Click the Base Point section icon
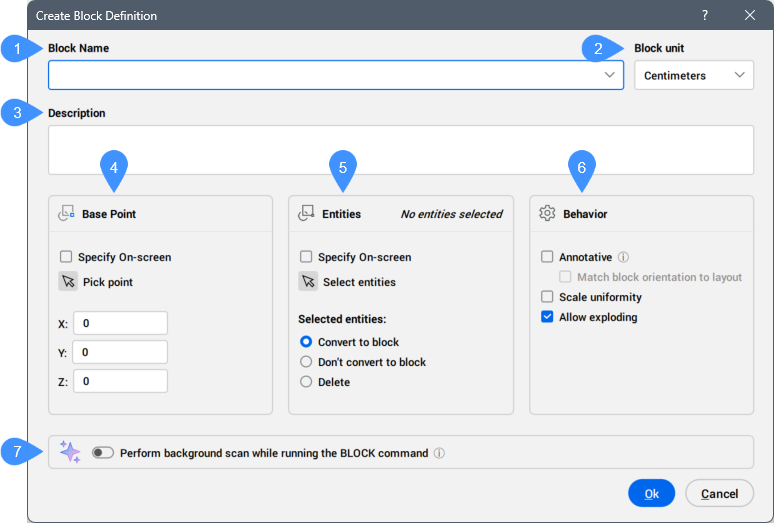This screenshot has width=774, height=523. [x=67, y=214]
